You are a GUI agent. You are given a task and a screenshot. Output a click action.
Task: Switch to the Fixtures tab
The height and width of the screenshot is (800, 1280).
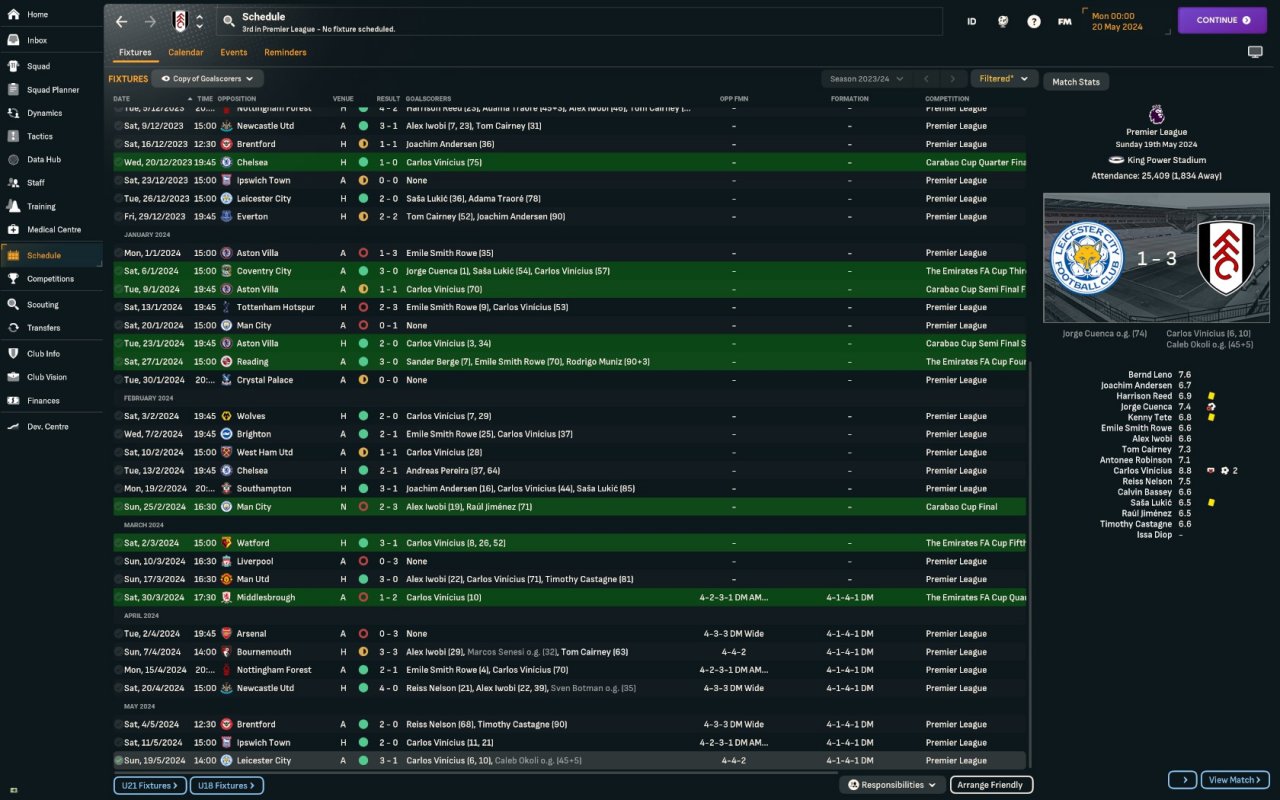[x=135, y=52]
